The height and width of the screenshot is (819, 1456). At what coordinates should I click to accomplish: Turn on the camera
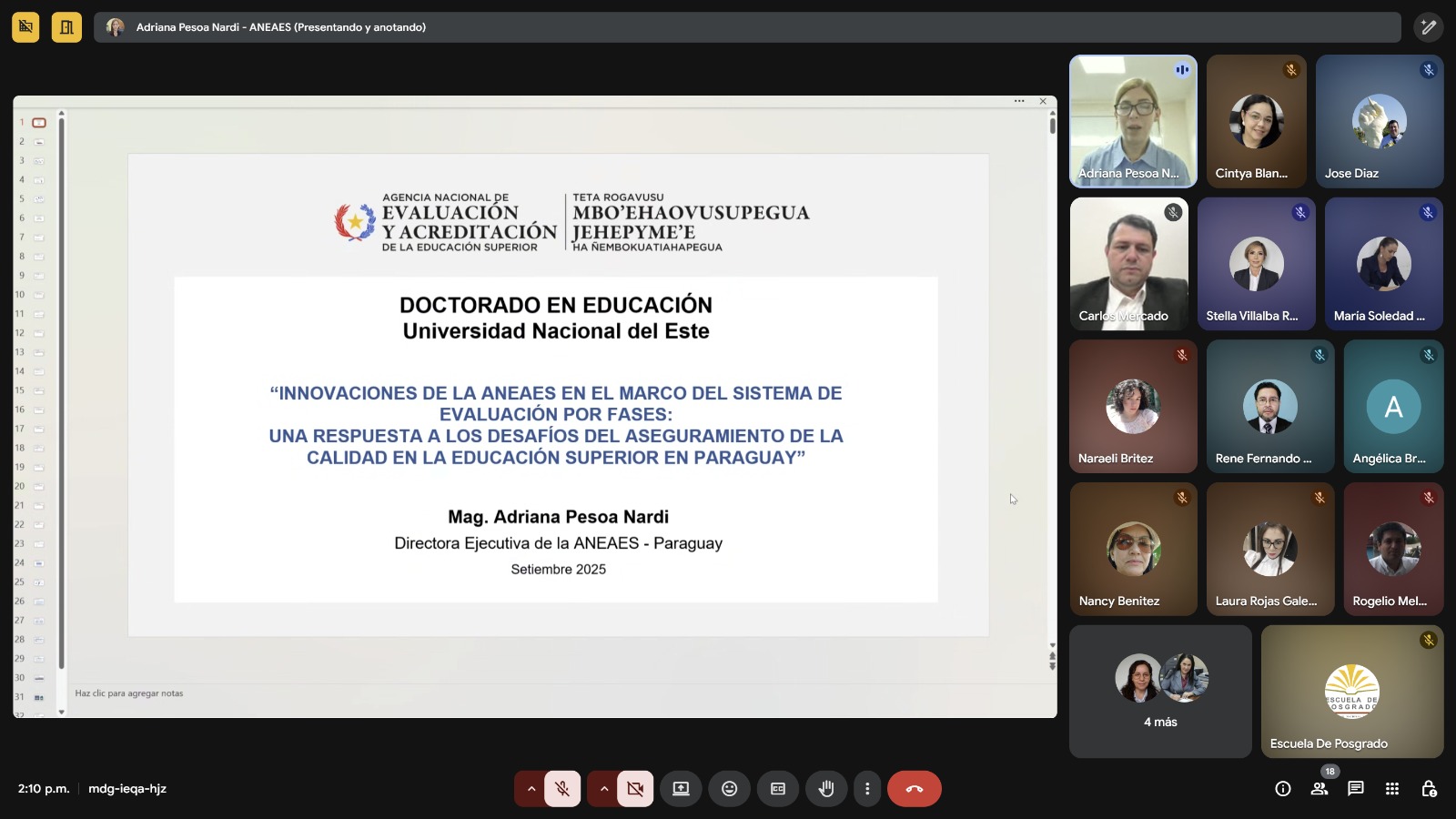pos(635,789)
